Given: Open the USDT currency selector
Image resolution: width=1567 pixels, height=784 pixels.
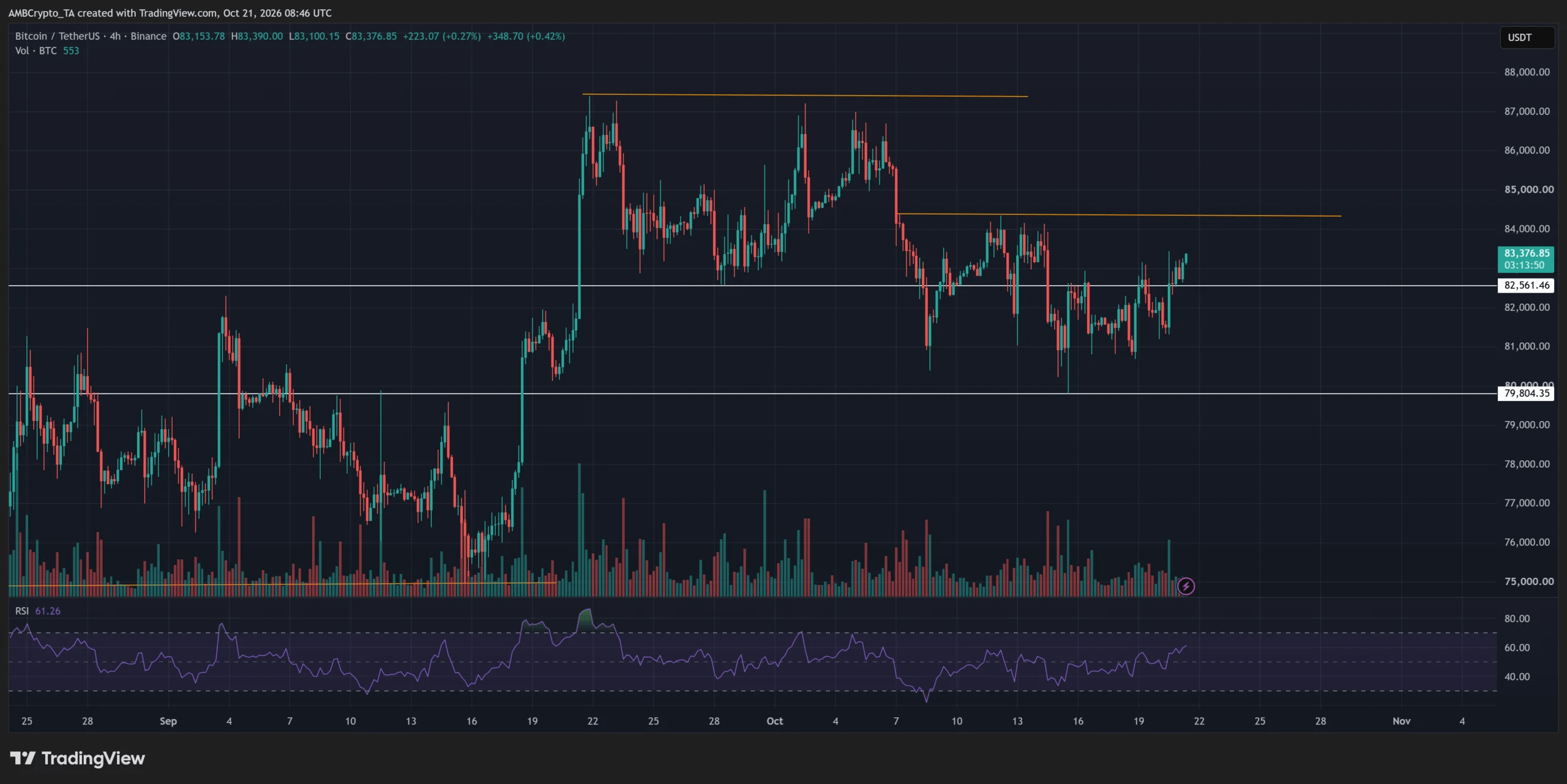Looking at the screenshot, I should coord(1527,37).
